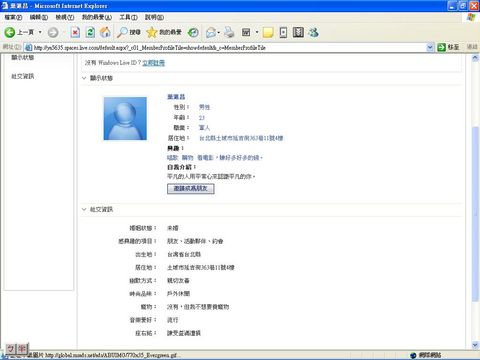Click the 立即註冊 sign-up link
Viewport: 480px width, 360px height.
click(153, 63)
